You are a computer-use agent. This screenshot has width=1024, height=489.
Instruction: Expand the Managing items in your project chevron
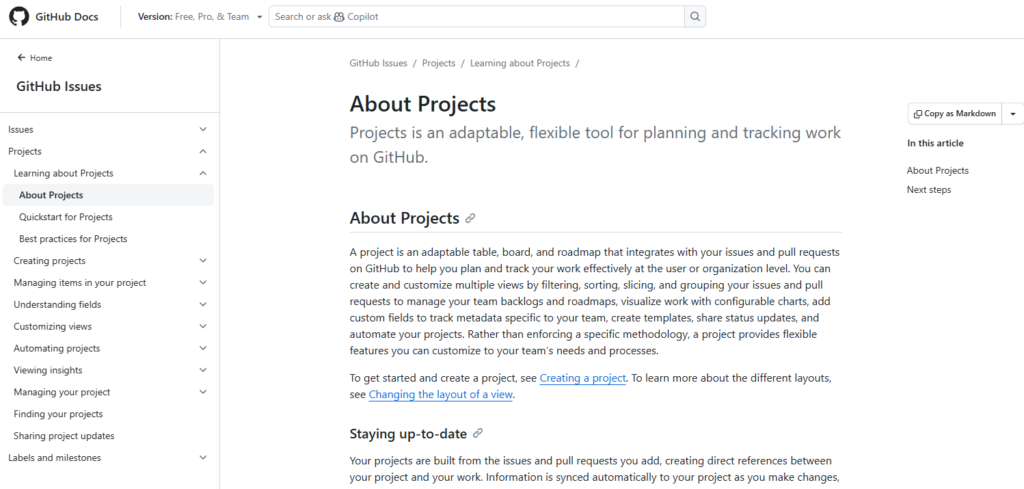click(x=203, y=283)
